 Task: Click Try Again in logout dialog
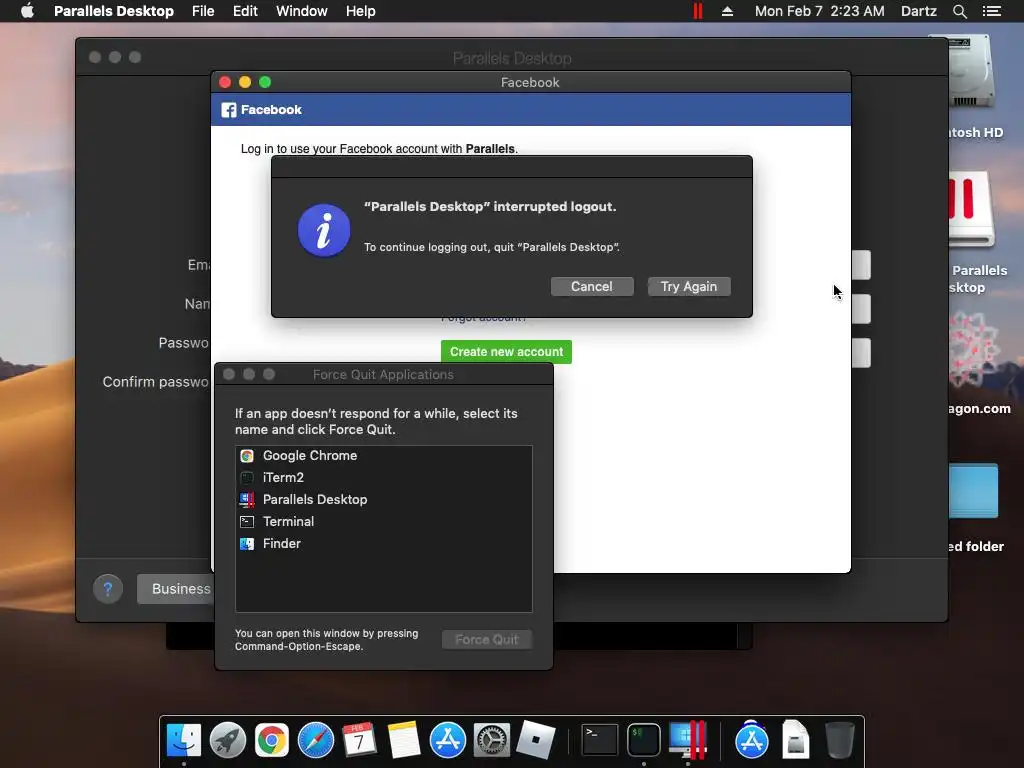689,287
